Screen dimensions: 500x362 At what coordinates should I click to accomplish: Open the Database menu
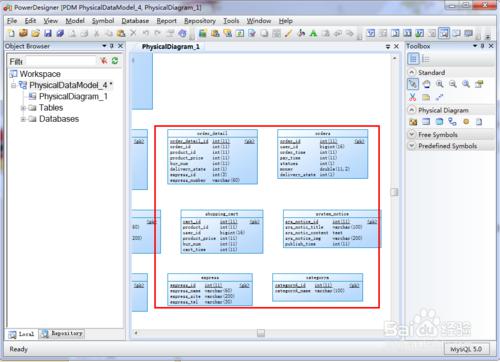click(x=135, y=21)
